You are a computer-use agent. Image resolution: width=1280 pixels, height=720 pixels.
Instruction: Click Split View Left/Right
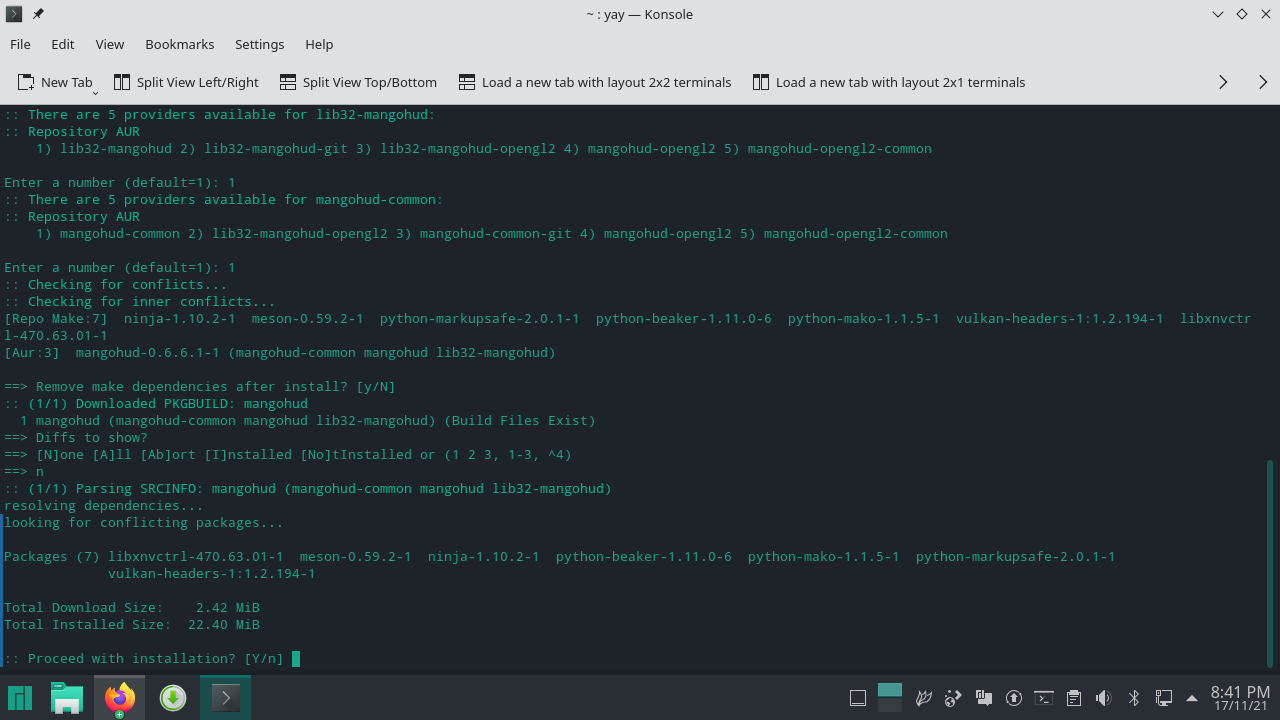[186, 82]
